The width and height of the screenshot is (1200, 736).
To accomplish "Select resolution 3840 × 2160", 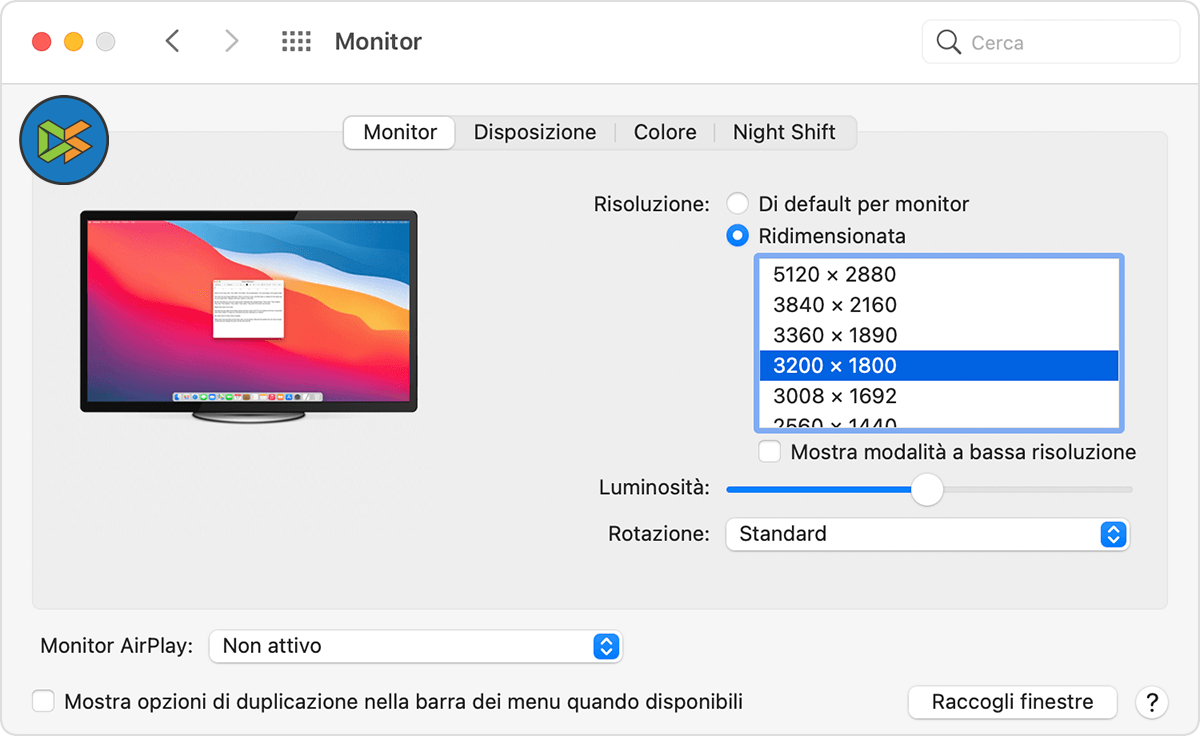I will point(939,304).
